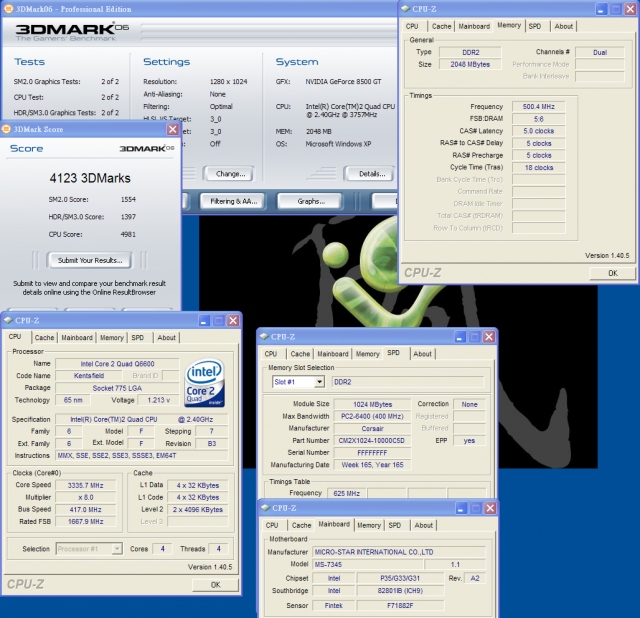Click the PC2-6400 (400 MHz) bandwidth field
Viewport: 640px width, 618px height.
coord(372,416)
